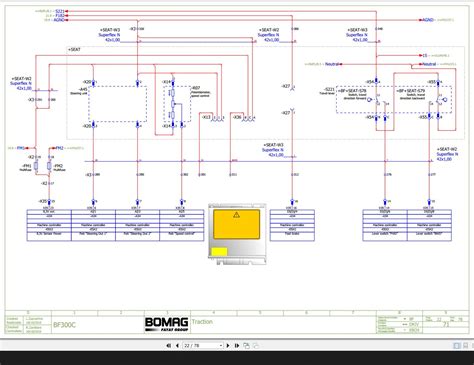Image resolution: width=474 pixels, height=365 pixels.
Task: Click the S221 cross-reference at top left
Action: coord(59,11)
